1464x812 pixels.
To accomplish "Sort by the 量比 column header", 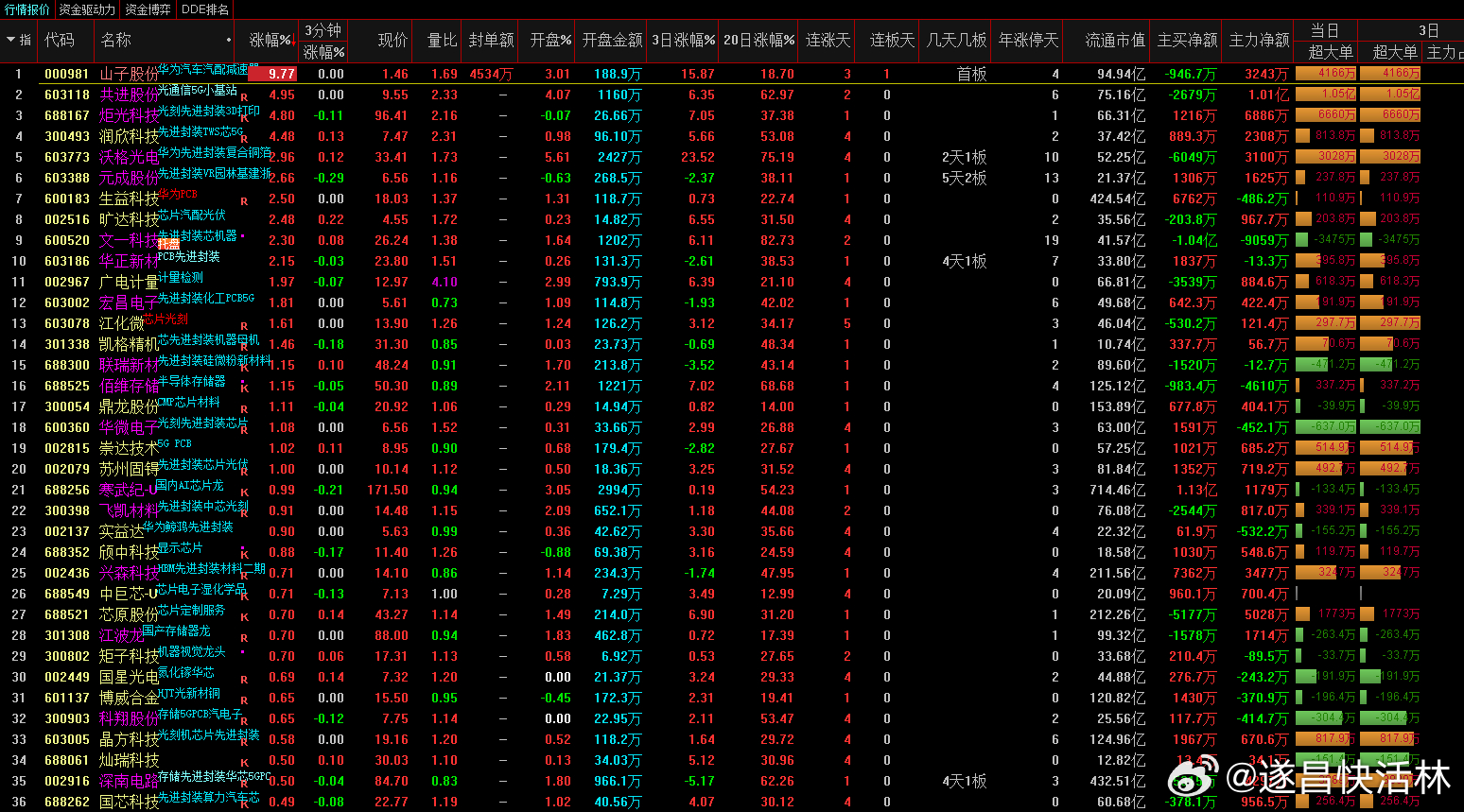I will [443, 40].
